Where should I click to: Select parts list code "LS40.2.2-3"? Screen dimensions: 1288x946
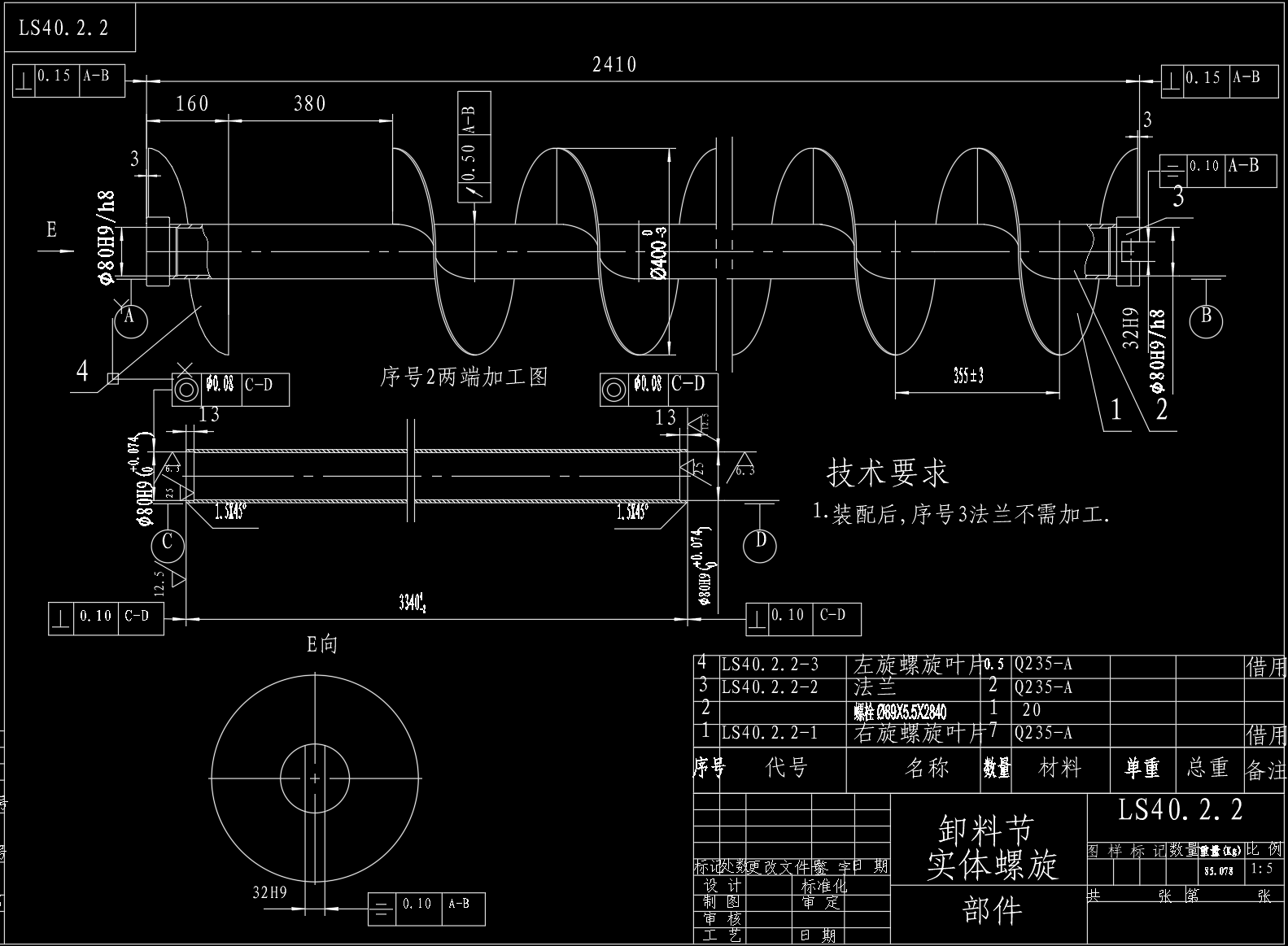click(770, 665)
